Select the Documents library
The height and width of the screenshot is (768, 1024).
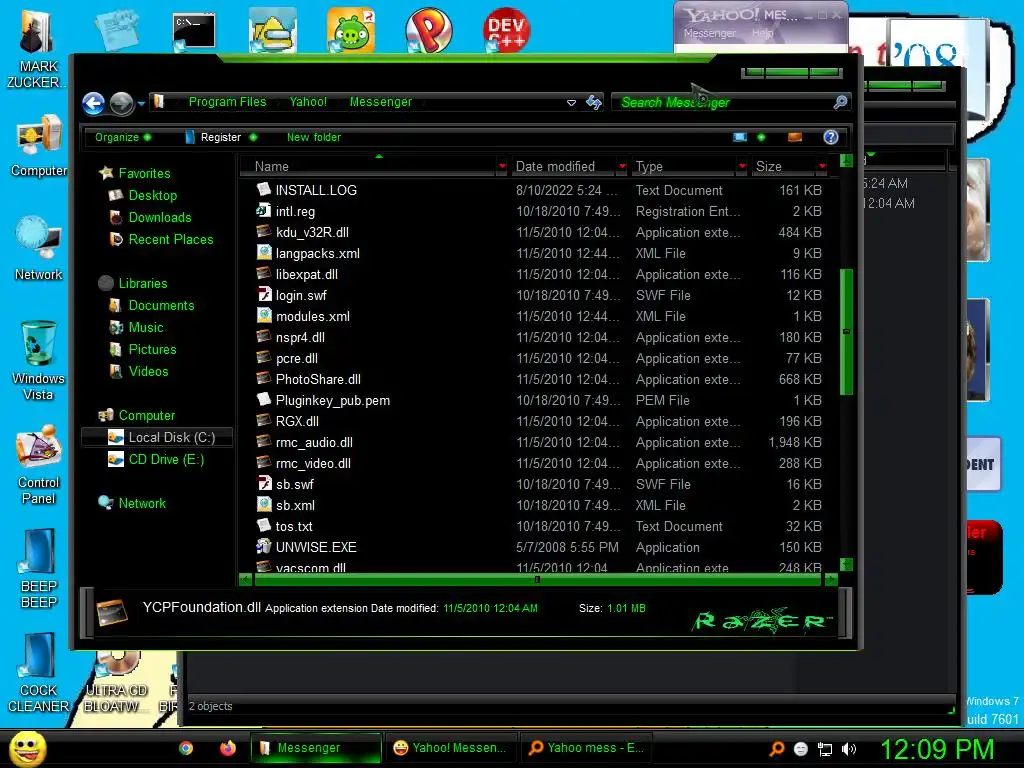click(x=161, y=306)
